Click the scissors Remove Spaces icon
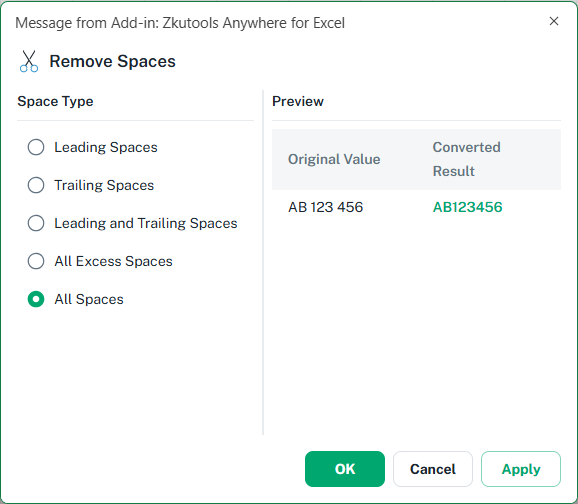Viewport: 578px width, 504px height. coord(29,61)
